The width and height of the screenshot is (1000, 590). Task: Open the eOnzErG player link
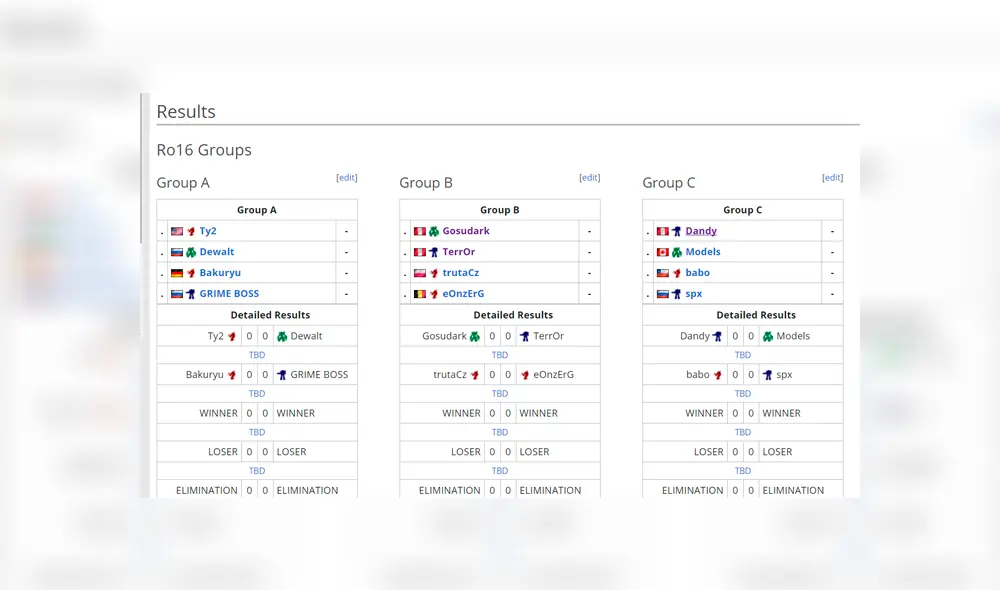(464, 293)
